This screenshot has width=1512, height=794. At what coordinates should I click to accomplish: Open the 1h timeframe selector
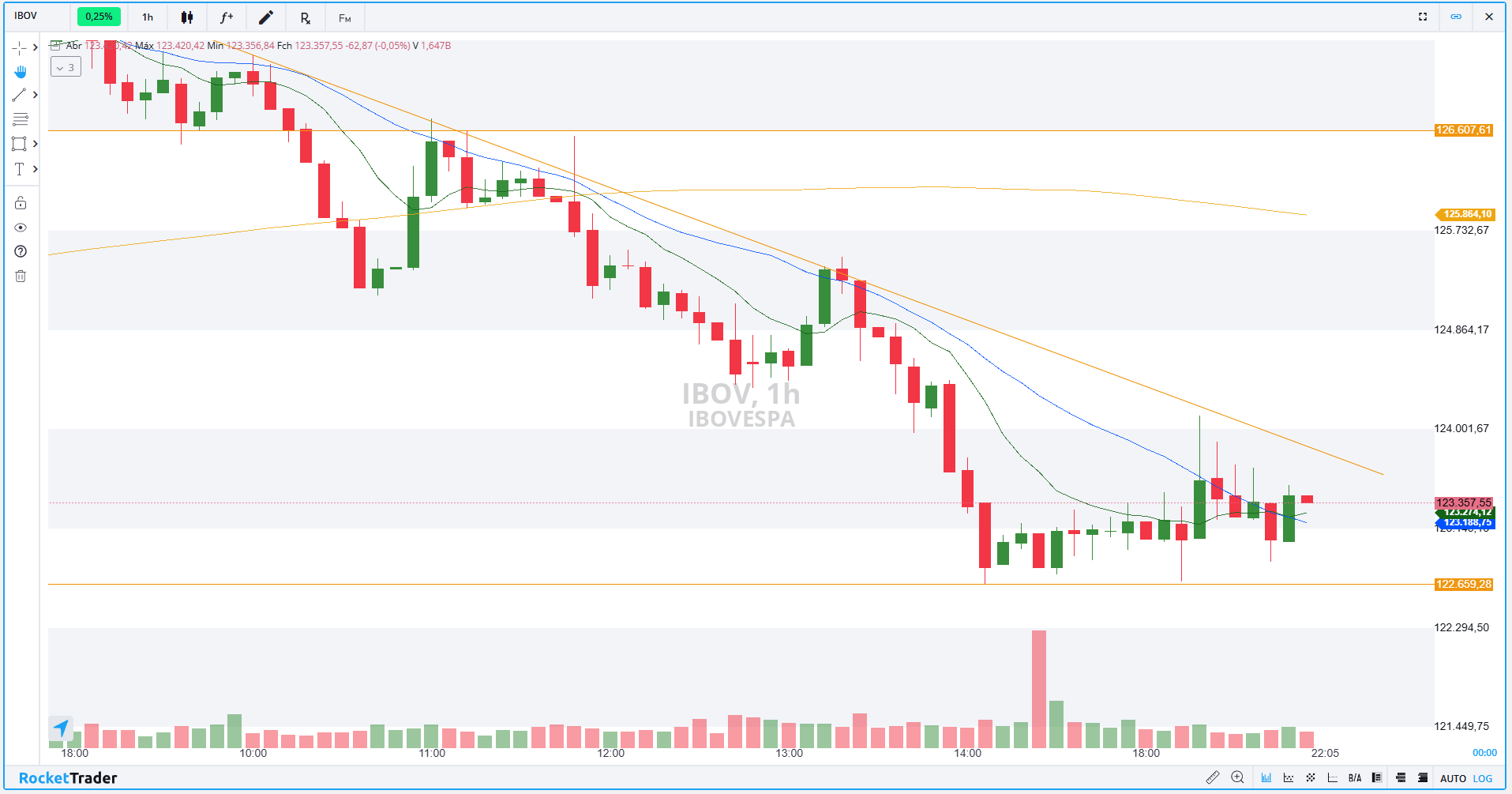pyautogui.click(x=148, y=17)
